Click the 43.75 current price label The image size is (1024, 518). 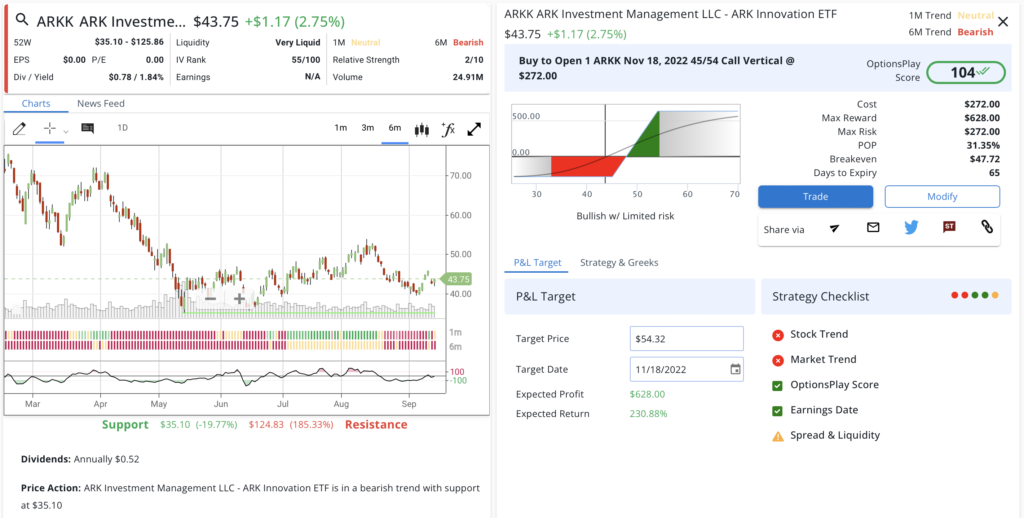tap(457, 279)
